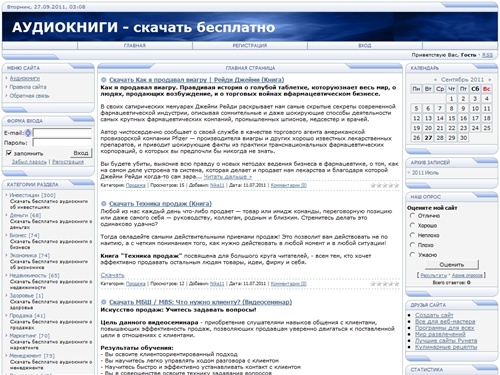The width and height of the screenshot is (500, 375).
Task: Click Скачать link in Техника продаж post
Action: pos(112,275)
